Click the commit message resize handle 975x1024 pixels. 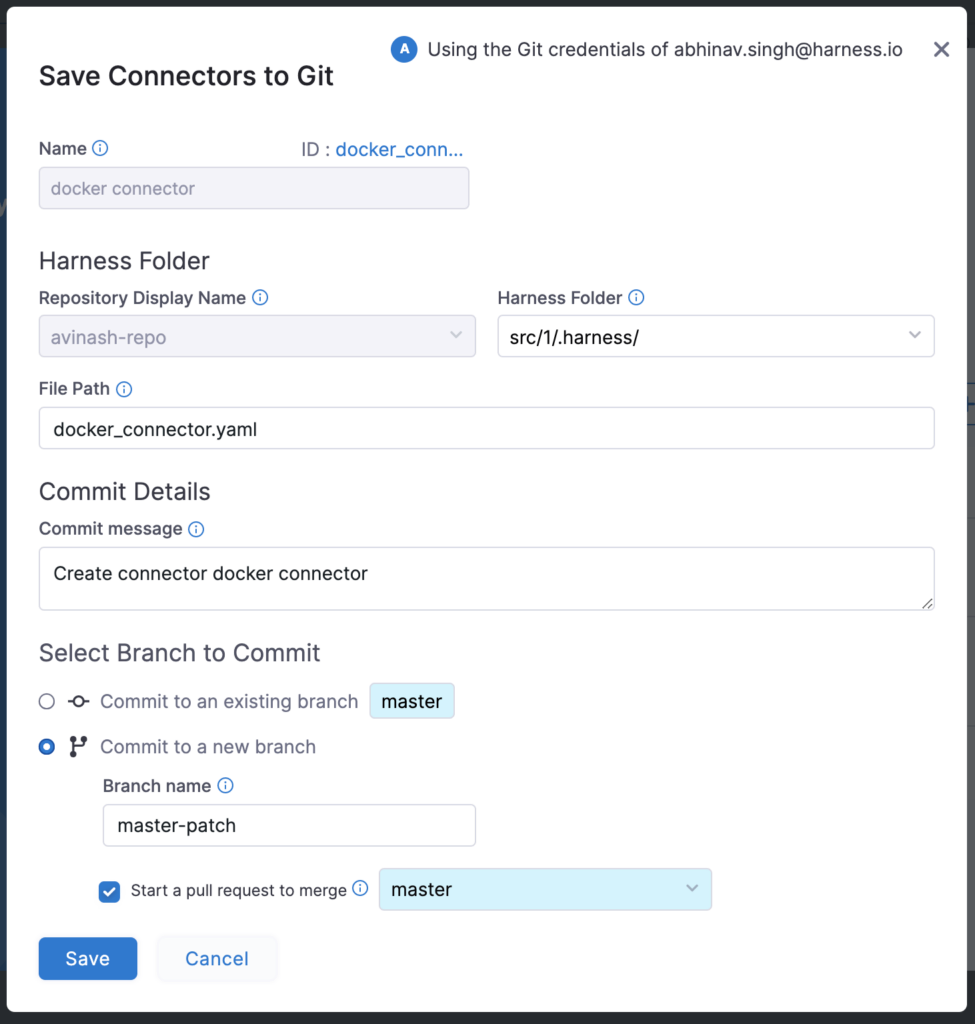(927, 603)
